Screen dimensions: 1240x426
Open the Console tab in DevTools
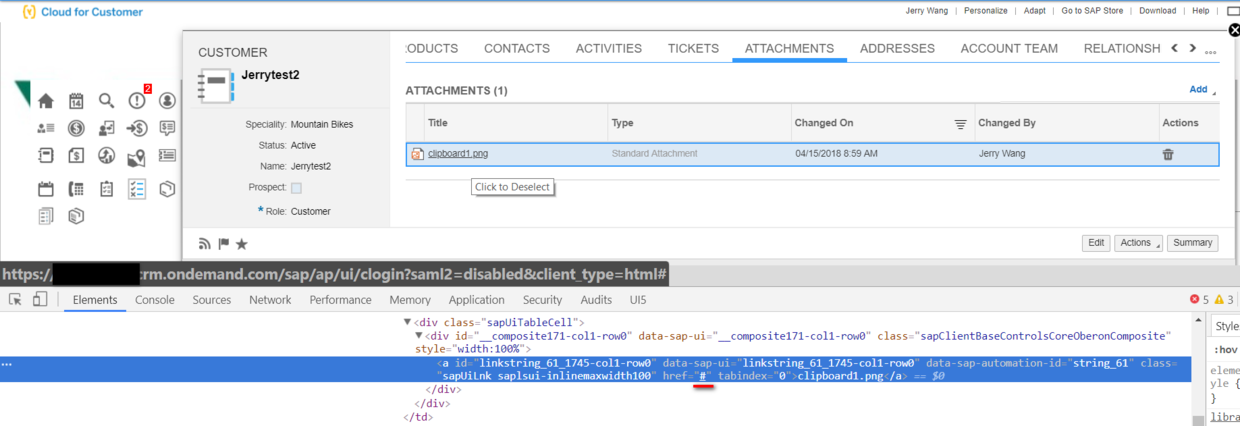coord(155,300)
